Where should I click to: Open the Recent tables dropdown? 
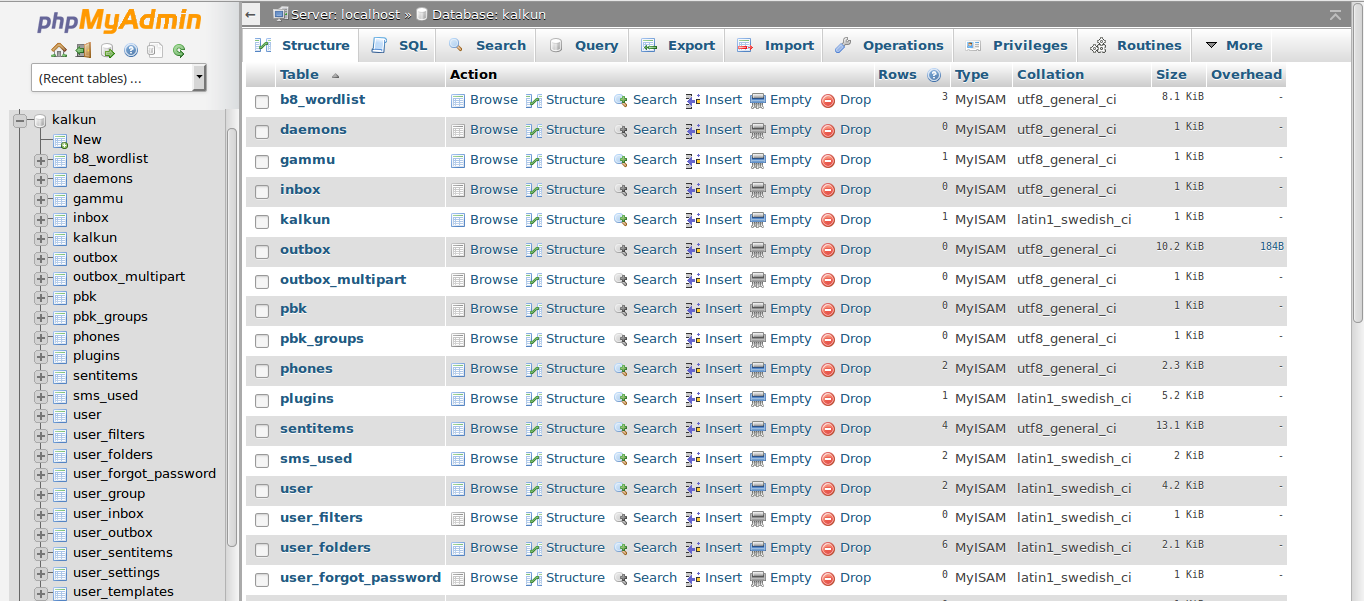117,78
